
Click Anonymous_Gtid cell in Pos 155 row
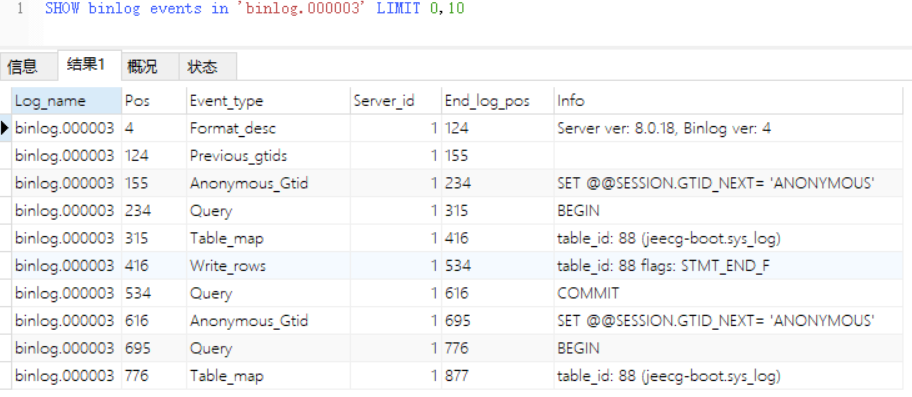268,183
